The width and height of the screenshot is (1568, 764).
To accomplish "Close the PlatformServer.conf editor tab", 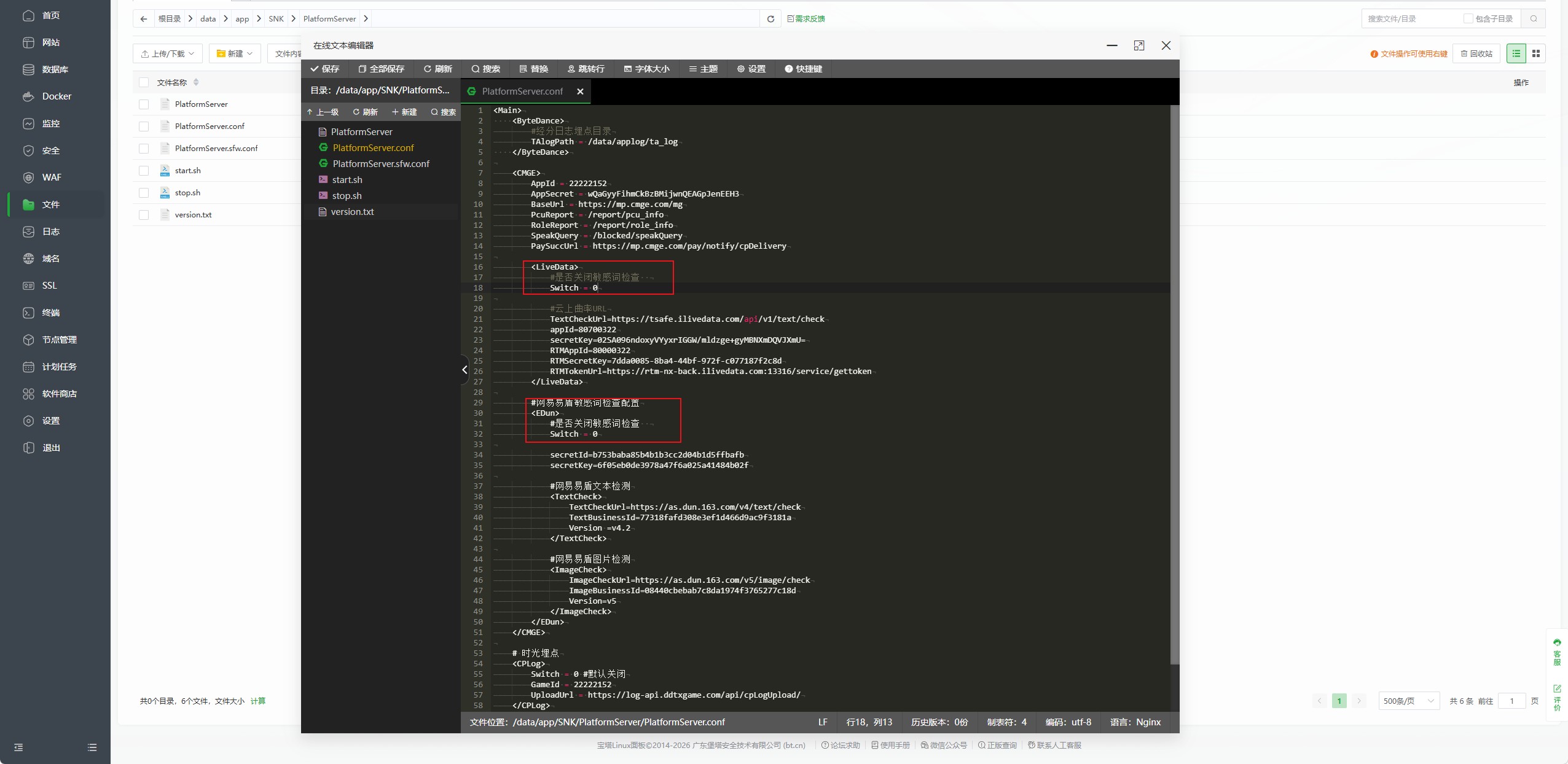I will pyautogui.click(x=580, y=92).
